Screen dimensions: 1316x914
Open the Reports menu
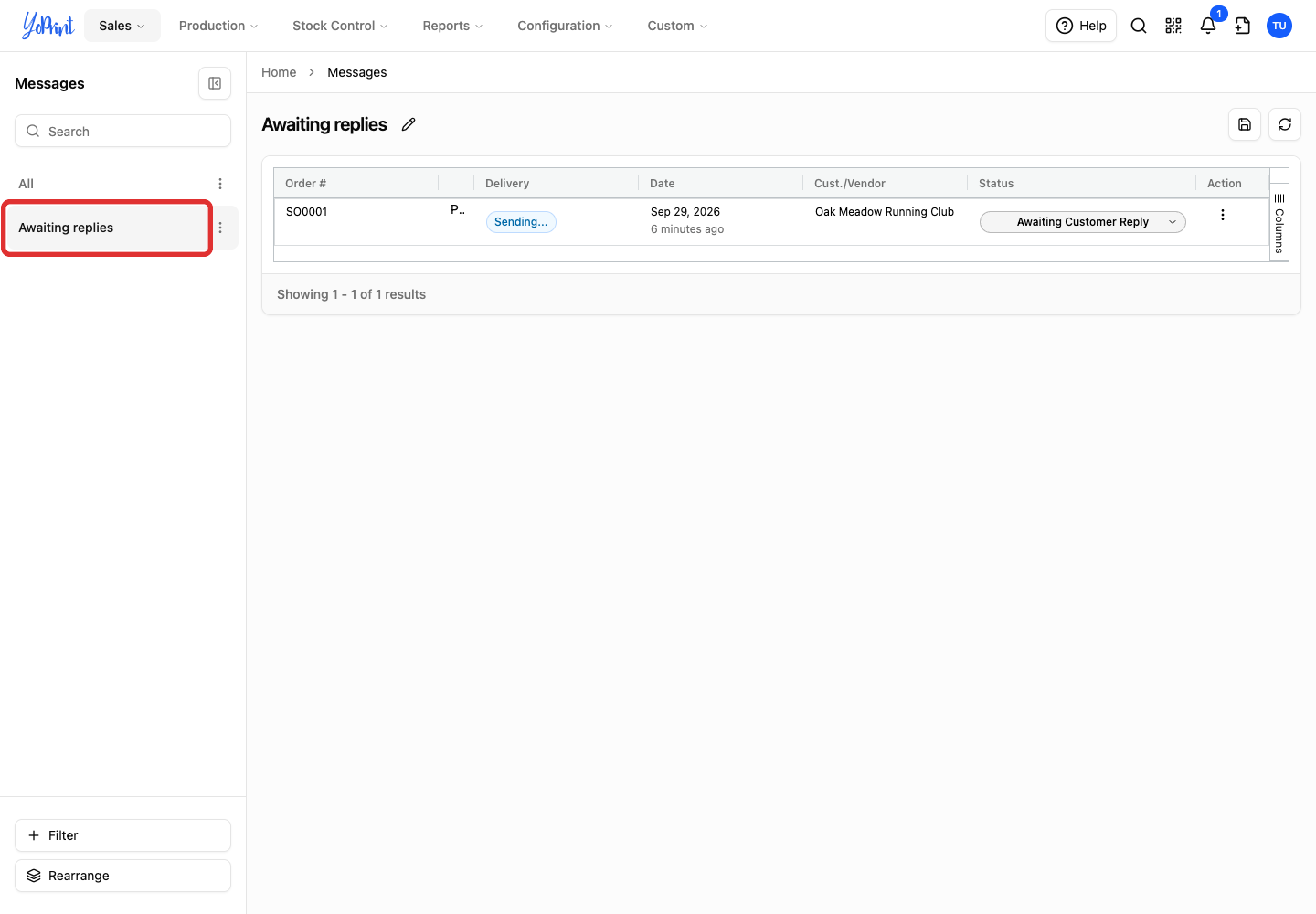452,26
